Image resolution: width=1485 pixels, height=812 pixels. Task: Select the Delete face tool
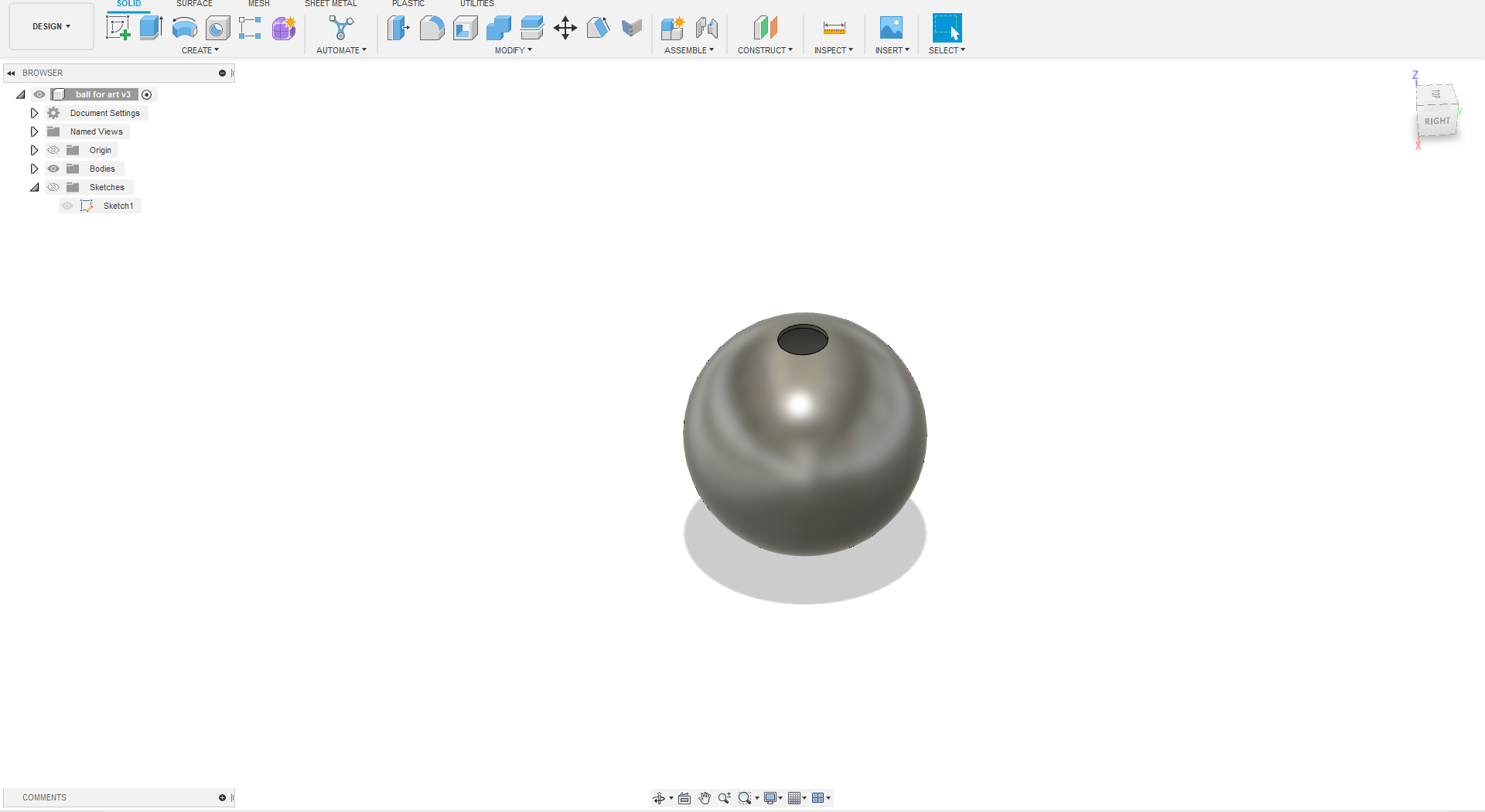point(632,29)
